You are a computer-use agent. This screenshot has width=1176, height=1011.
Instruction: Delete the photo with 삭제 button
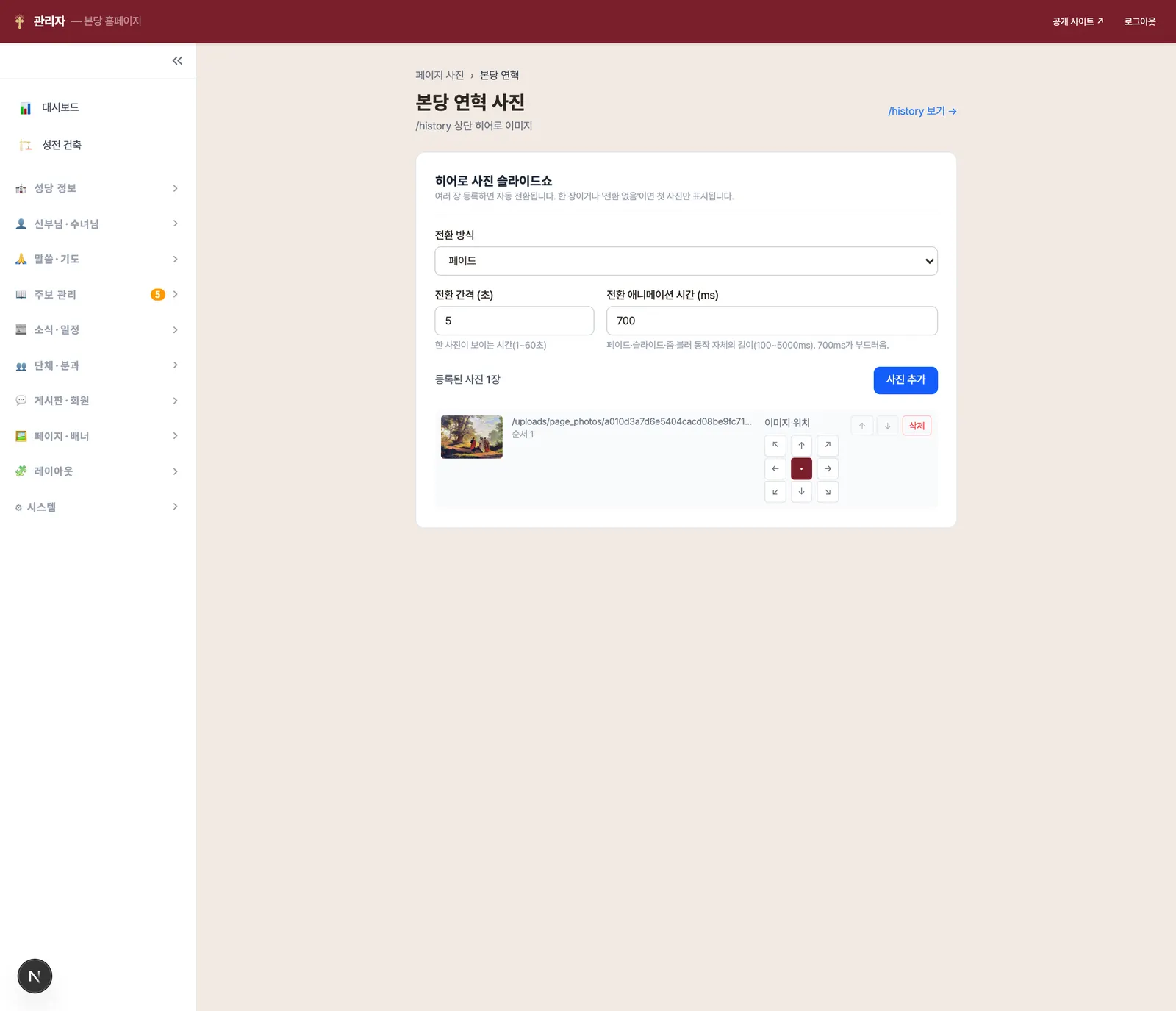[x=917, y=426]
